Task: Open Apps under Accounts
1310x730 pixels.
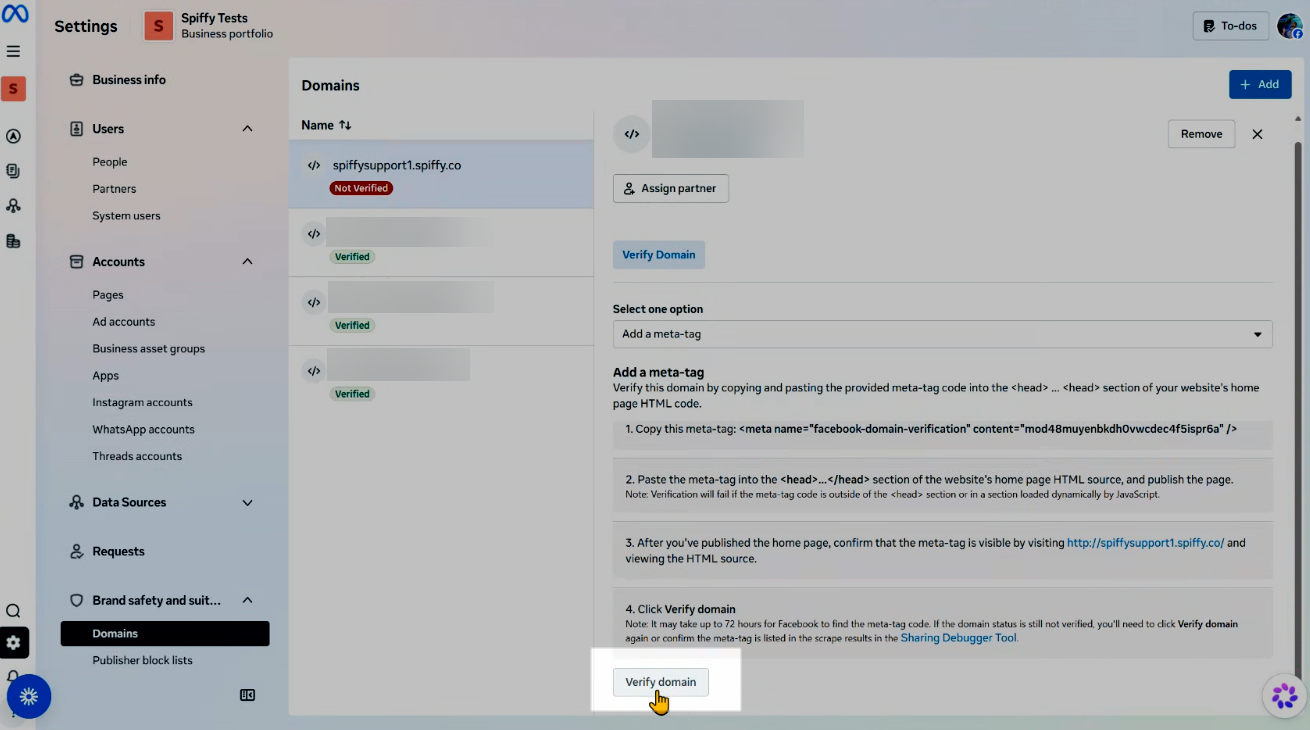Action: click(x=106, y=376)
